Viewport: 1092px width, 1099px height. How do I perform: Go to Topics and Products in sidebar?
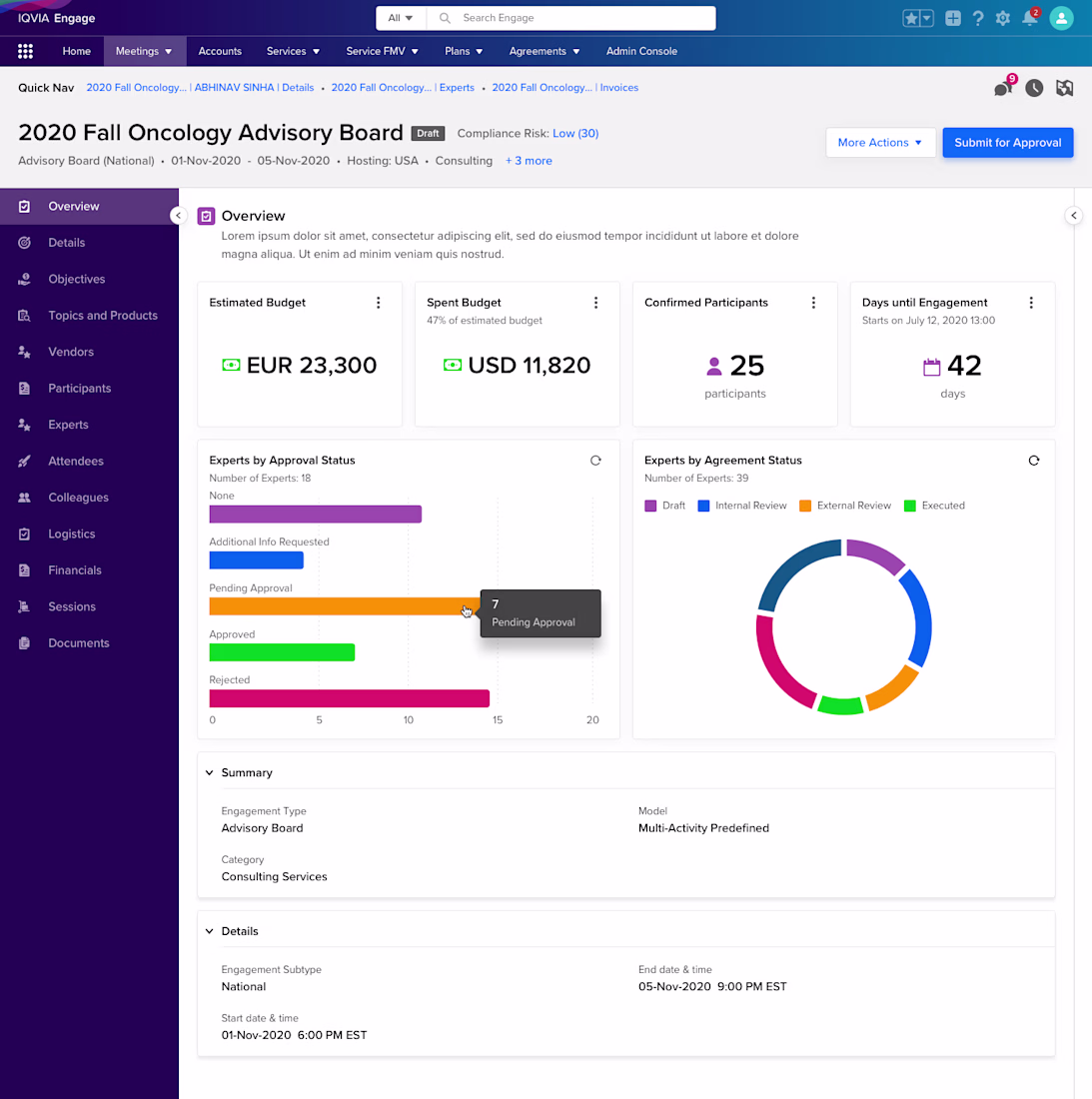89,316
